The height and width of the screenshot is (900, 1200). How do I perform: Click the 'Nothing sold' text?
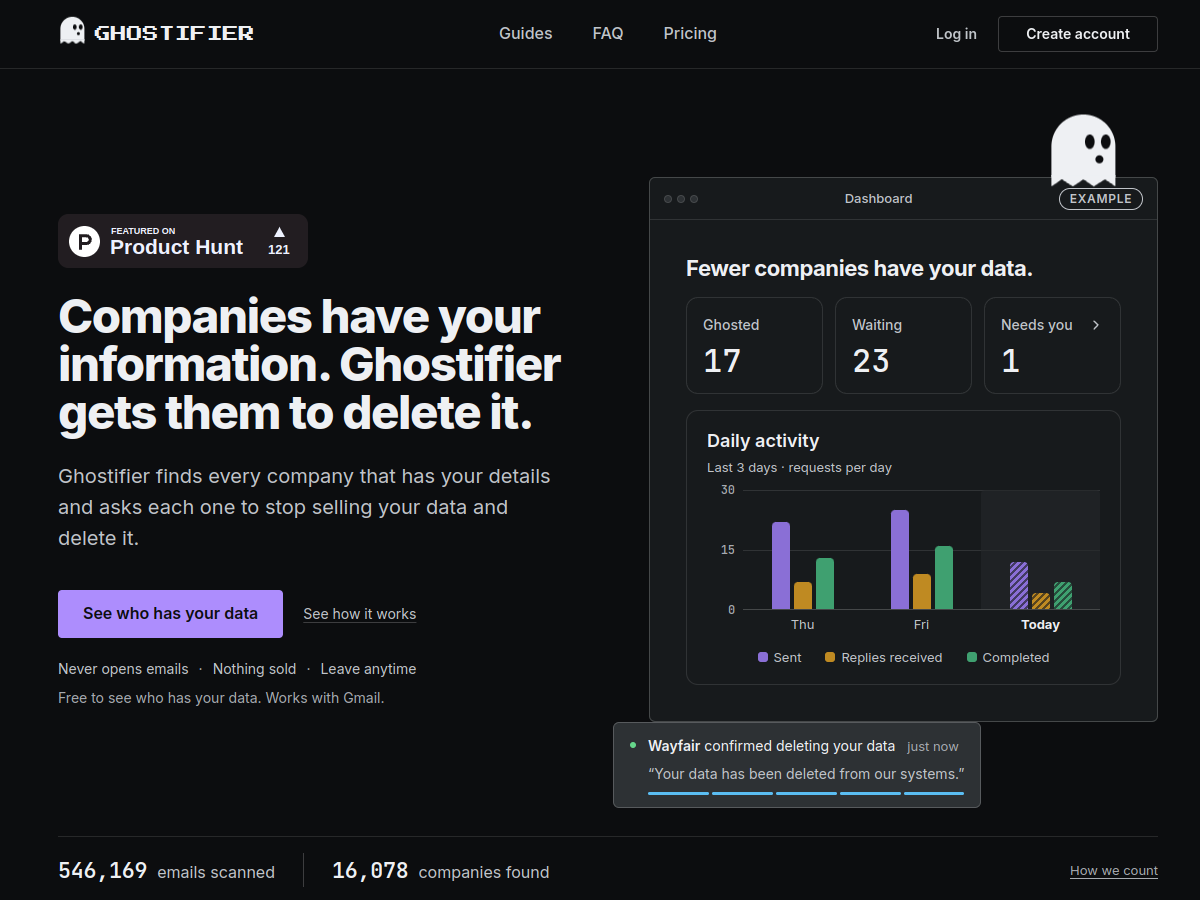point(255,669)
